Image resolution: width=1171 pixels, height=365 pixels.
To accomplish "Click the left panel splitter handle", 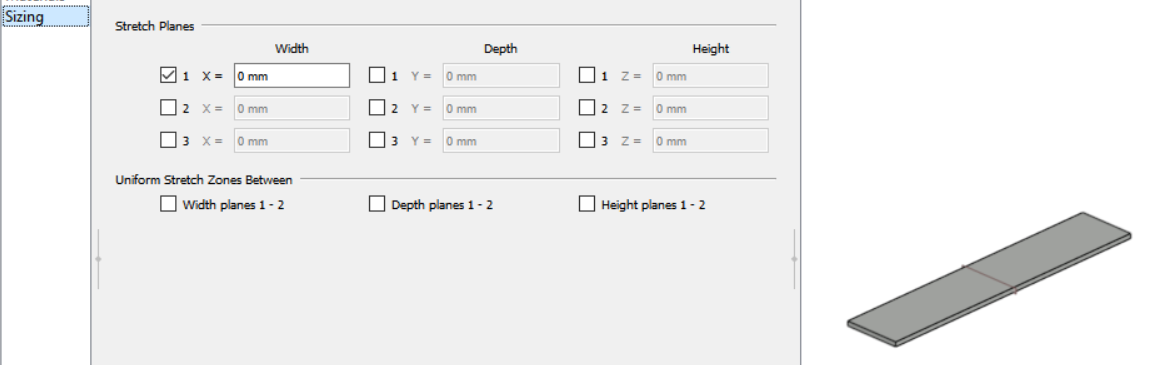I will [x=98, y=259].
